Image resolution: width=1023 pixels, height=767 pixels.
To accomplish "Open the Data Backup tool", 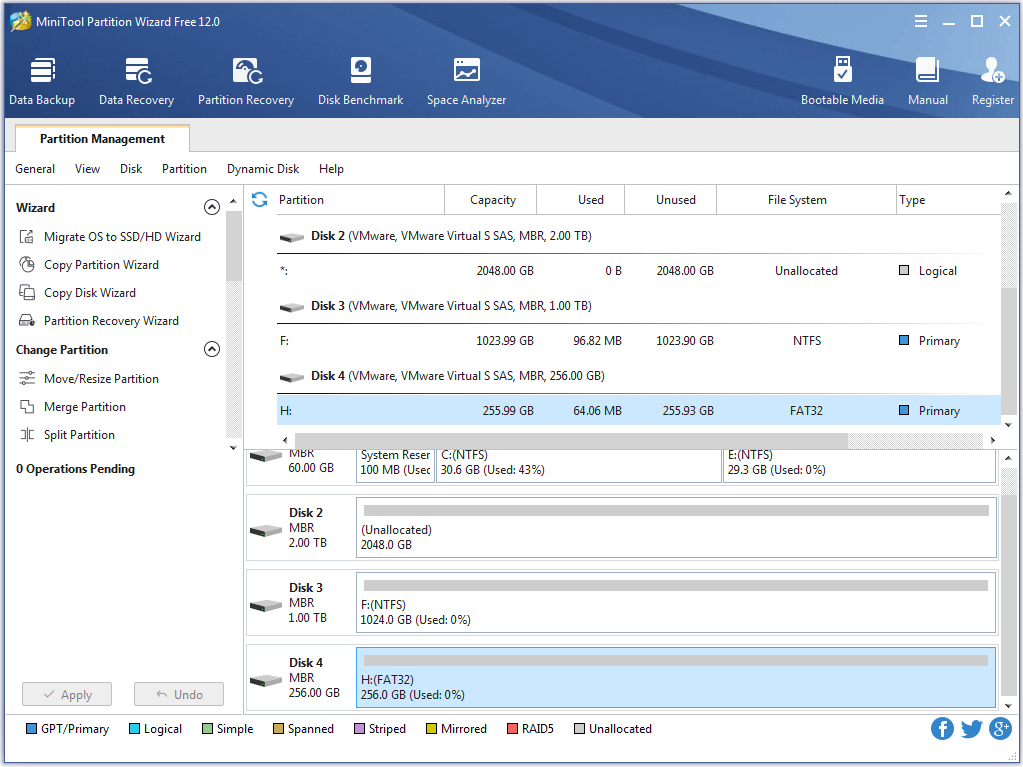I will point(42,81).
